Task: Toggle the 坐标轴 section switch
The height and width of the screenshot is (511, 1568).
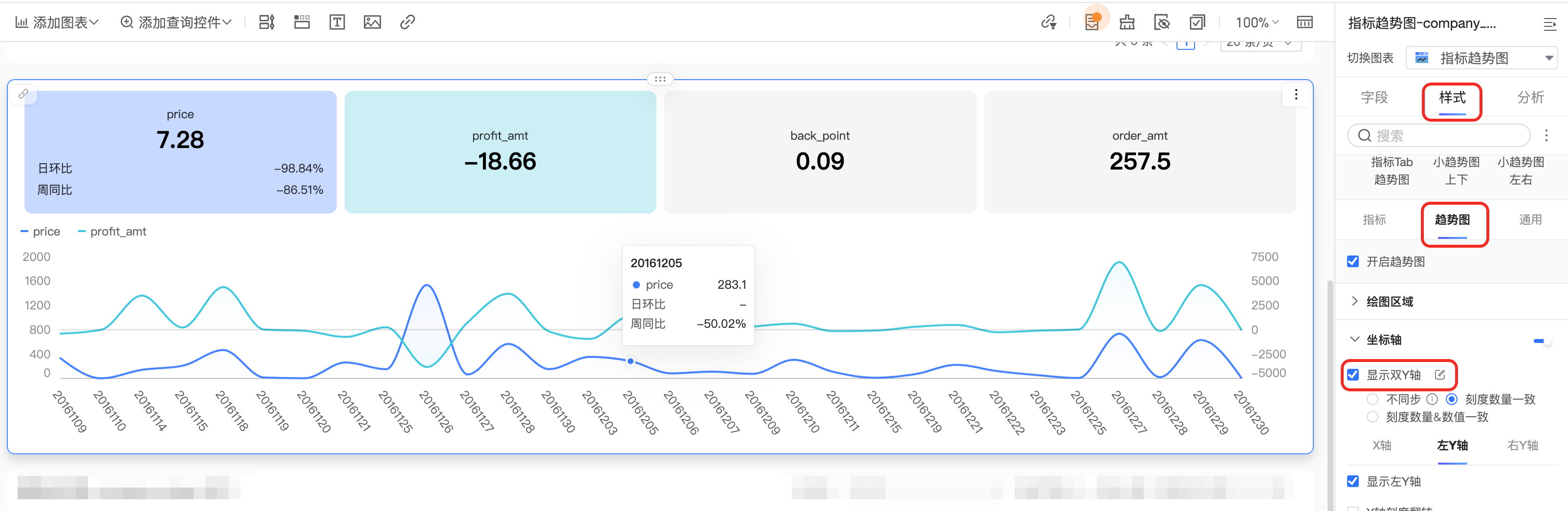Action: tap(1542, 341)
